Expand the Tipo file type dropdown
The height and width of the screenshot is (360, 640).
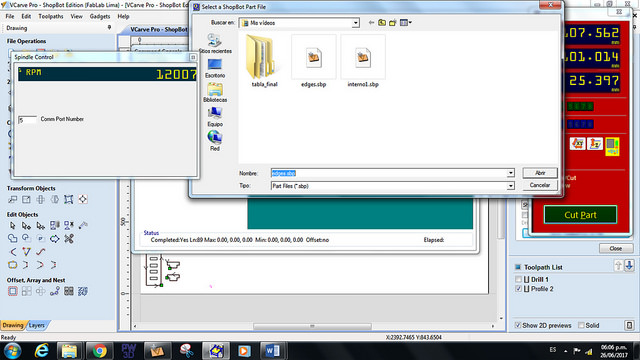pyautogui.click(x=510, y=186)
